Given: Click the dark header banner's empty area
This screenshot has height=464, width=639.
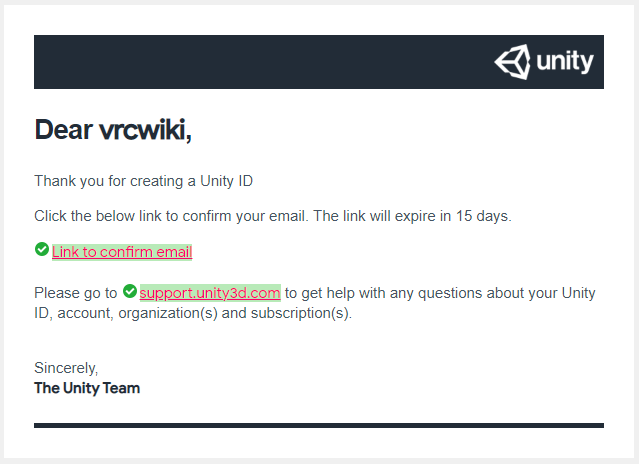Looking at the screenshot, I should point(261,62).
